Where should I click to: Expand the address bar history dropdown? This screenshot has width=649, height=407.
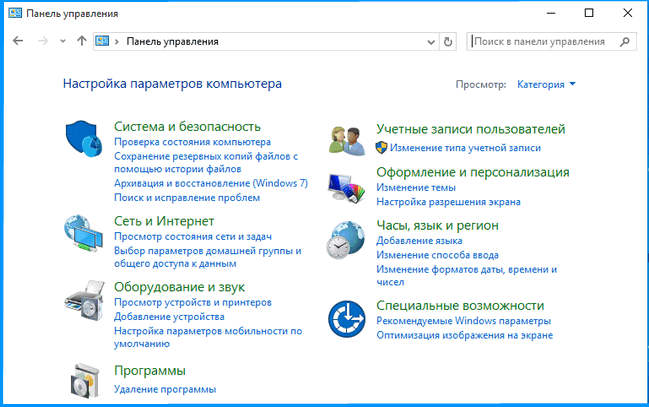[431, 42]
